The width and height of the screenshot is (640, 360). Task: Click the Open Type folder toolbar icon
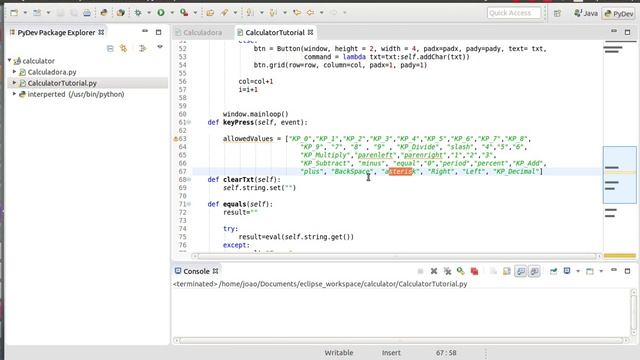pos(210,13)
